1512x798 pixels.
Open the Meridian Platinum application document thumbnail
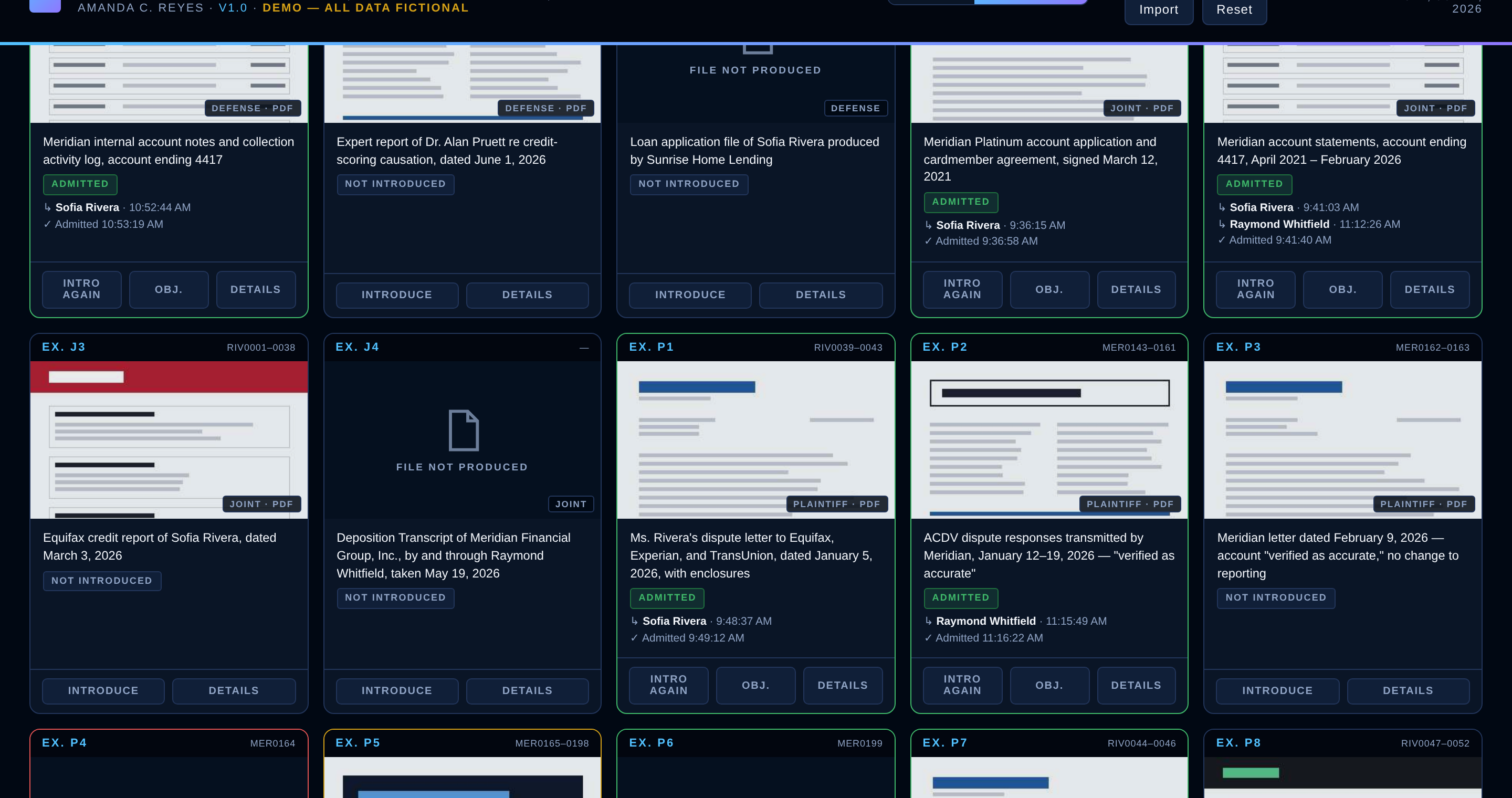[x=1049, y=83]
